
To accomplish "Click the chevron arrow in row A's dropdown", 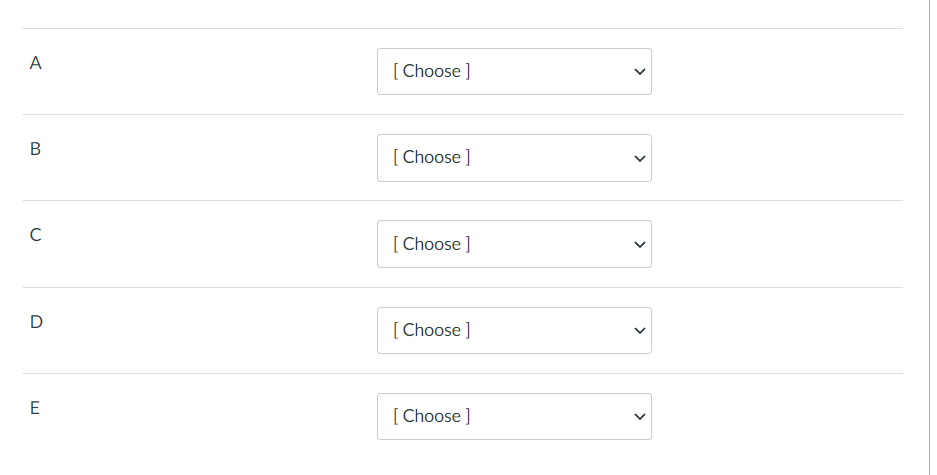I will (x=639, y=72).
